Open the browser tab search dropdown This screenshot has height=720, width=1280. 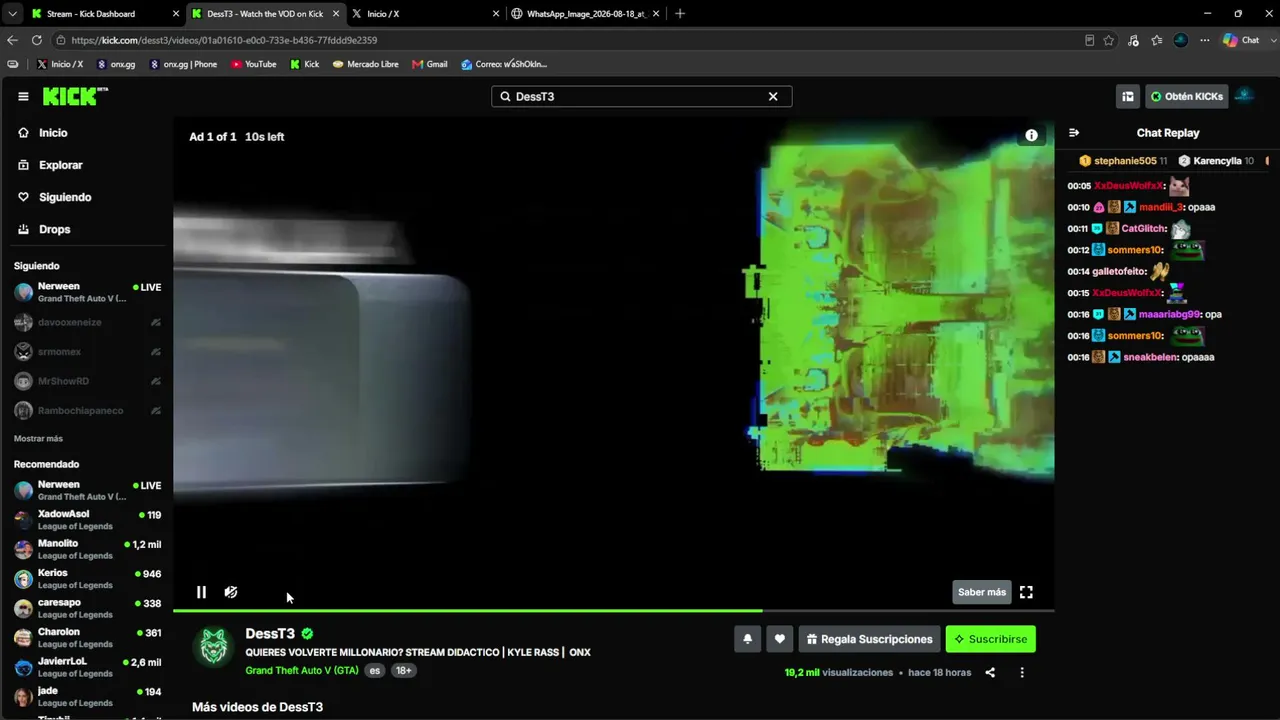pos(12,14)
